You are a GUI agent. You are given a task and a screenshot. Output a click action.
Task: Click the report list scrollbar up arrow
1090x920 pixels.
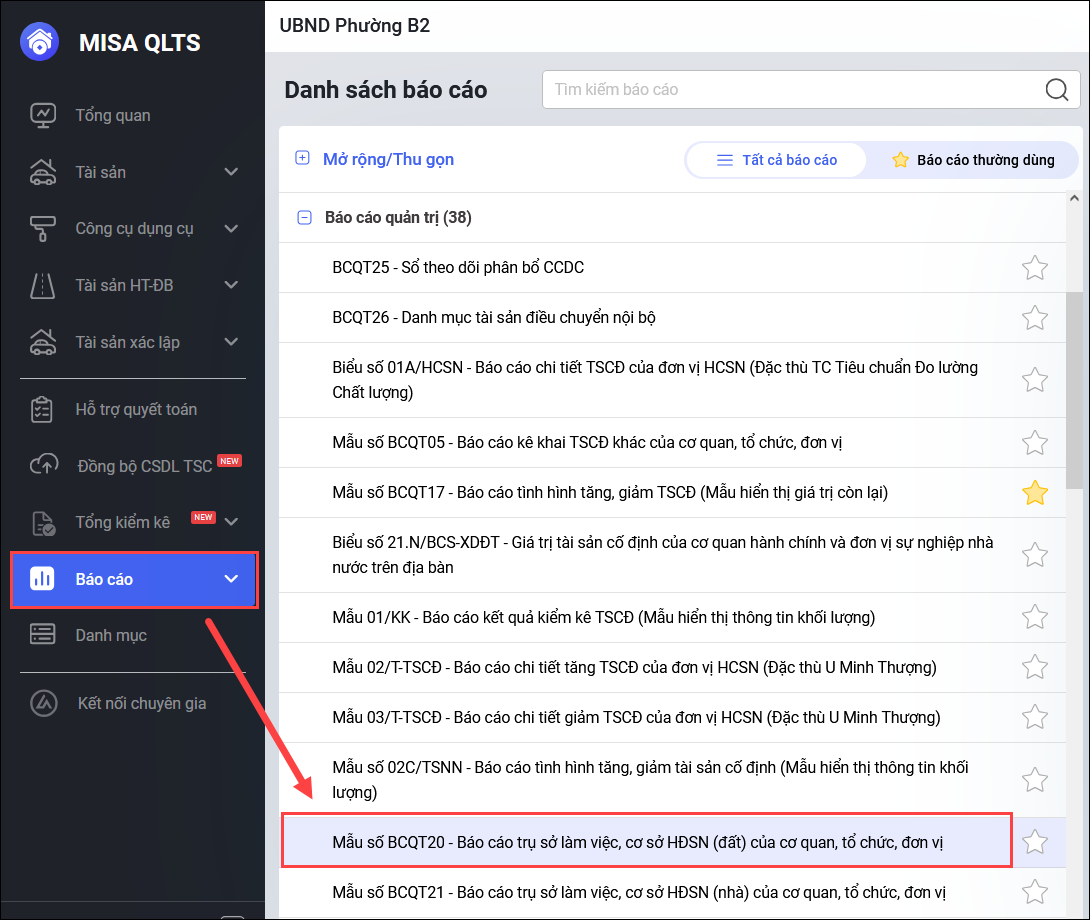point(1074,198)
